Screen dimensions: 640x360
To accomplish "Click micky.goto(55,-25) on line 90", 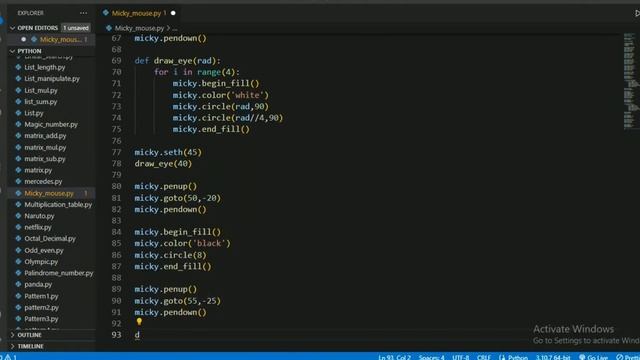I will click(x=178, y=301).
